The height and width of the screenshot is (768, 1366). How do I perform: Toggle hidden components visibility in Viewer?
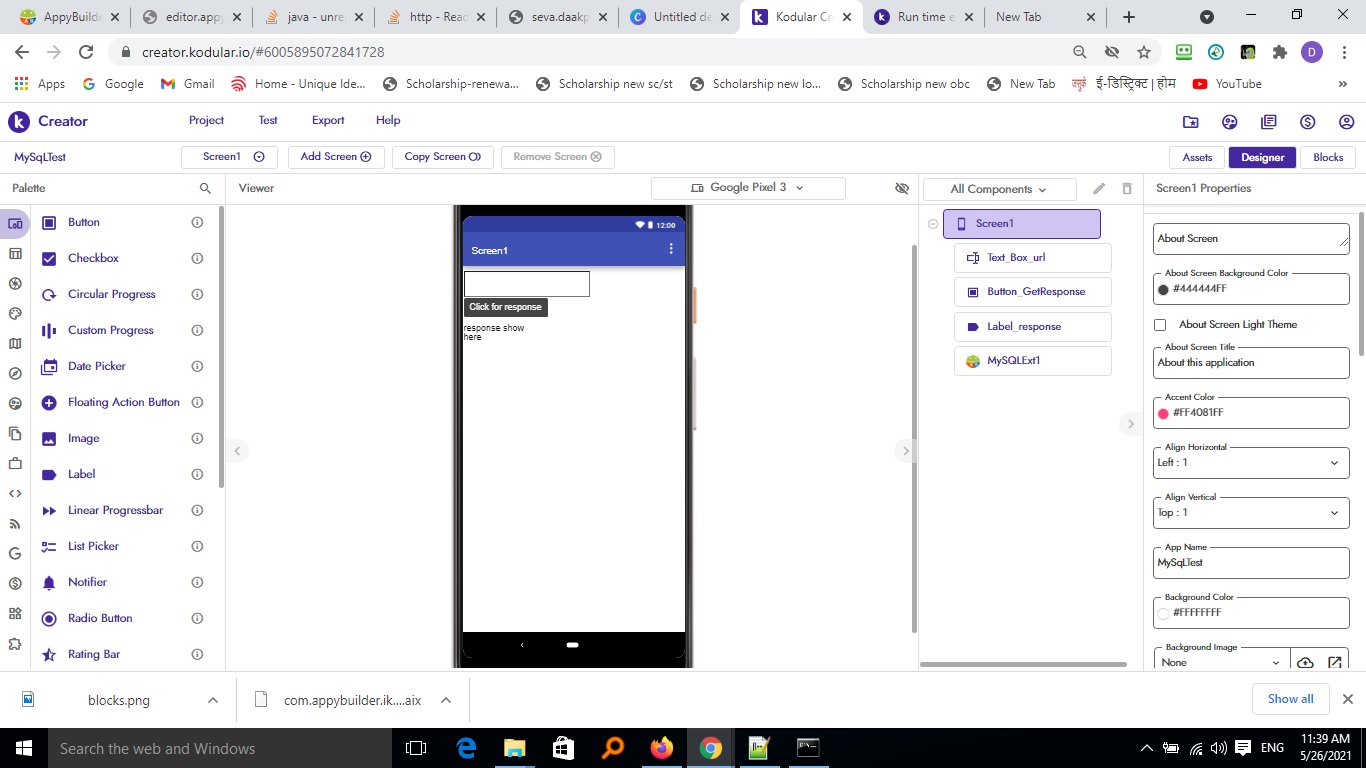tap(902, 188)
